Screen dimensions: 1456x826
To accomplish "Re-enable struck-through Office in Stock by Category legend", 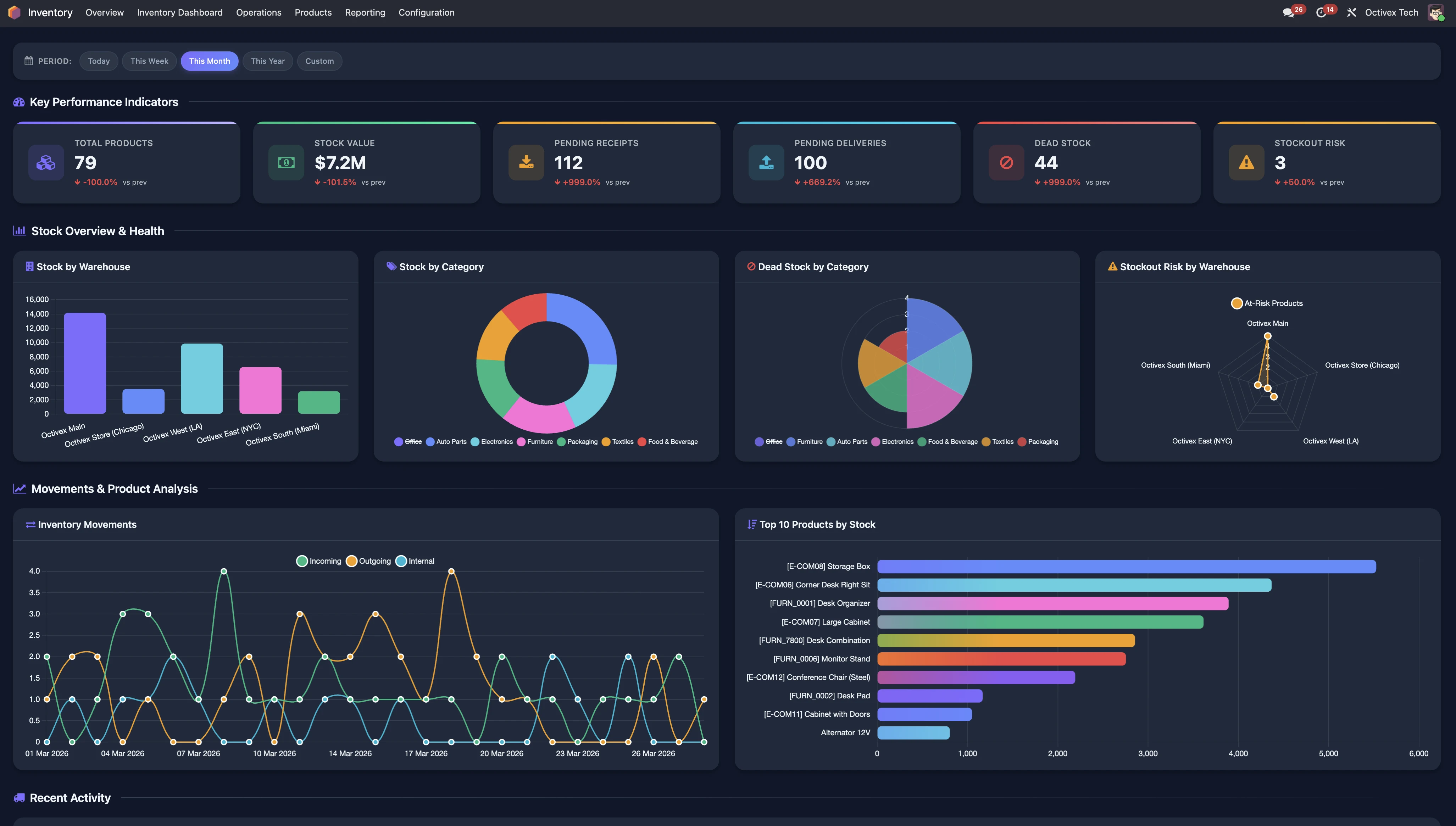I will tap(408, 442).
